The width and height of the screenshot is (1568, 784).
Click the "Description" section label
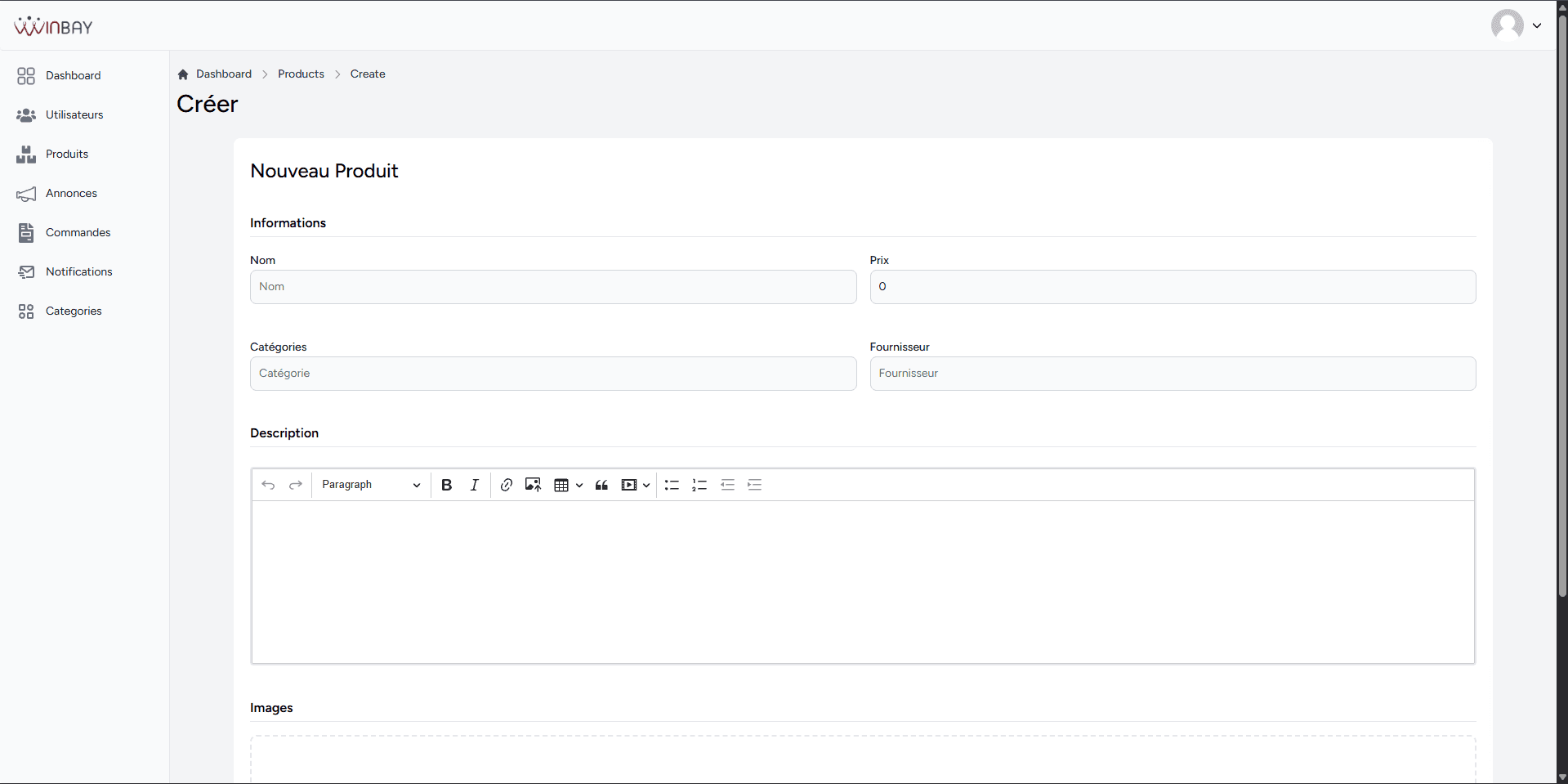point(284,432)
